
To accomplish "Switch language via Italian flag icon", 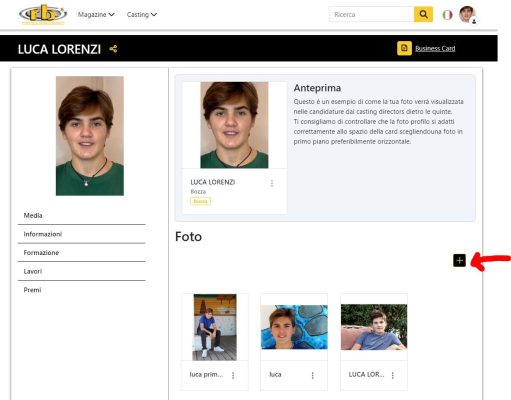I will pyautogui.click(x=447, y=15).
